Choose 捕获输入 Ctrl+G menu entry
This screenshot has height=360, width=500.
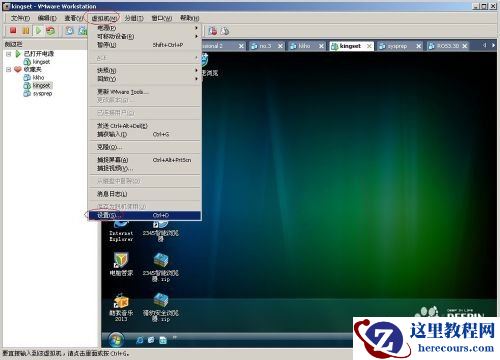144,134
